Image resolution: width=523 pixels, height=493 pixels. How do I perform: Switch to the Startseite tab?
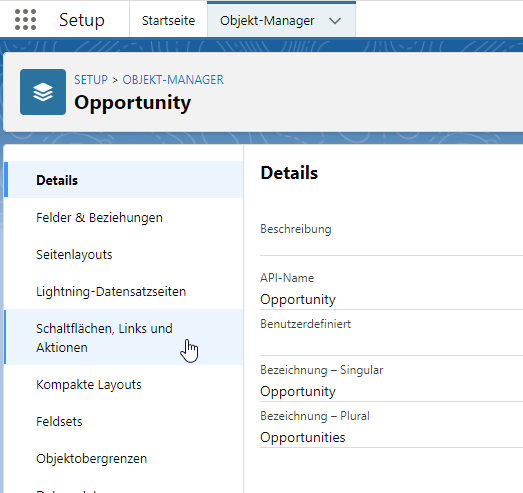click(168, 21)
